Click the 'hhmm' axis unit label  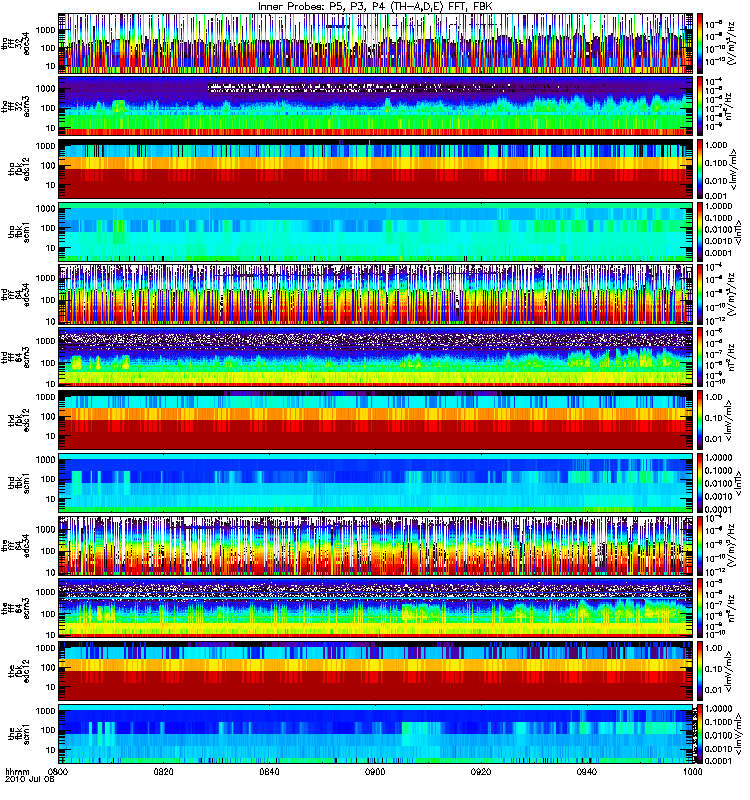click(x=17, y=771)
